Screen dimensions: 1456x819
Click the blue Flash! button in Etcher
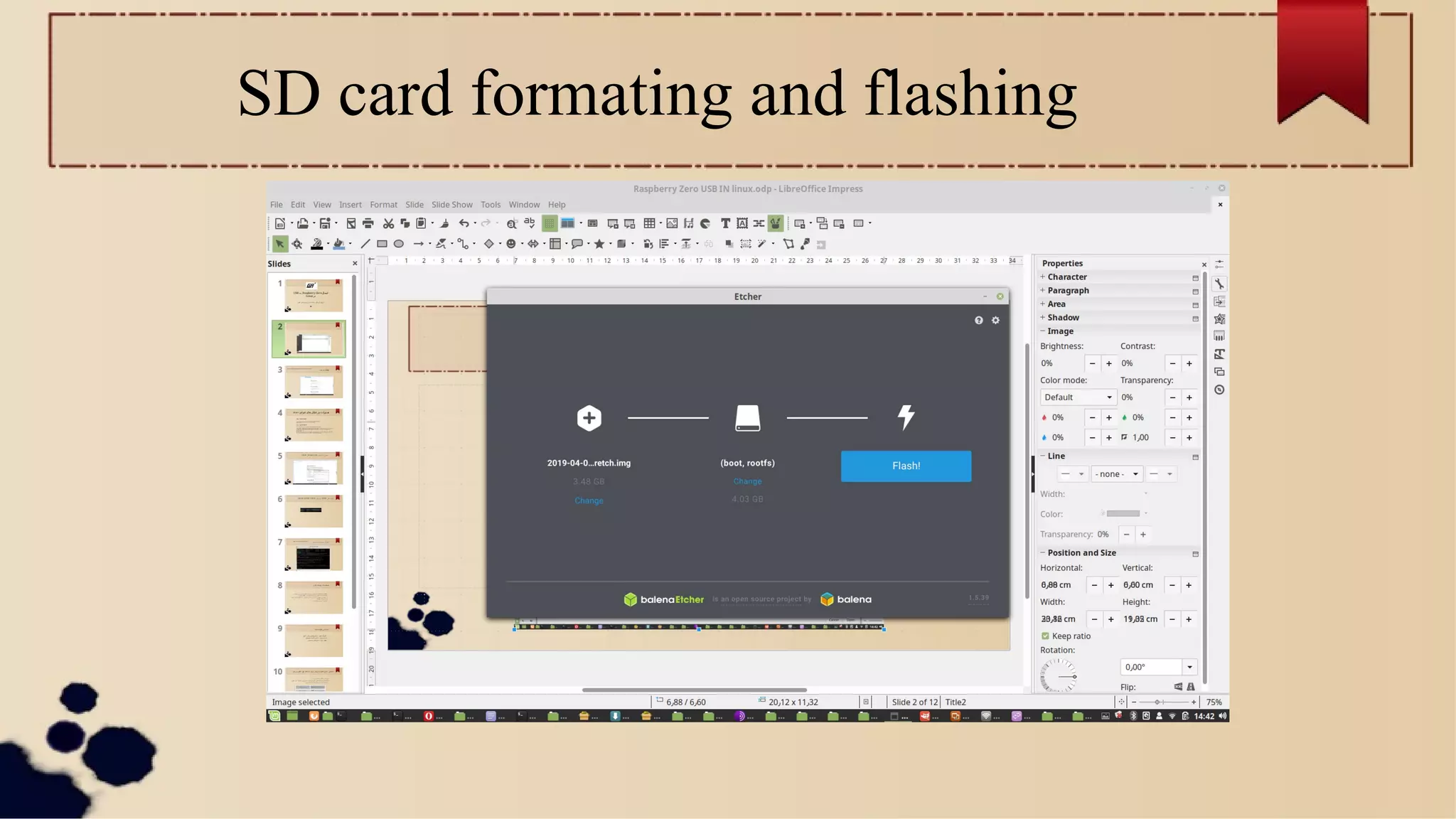(906, 466)
